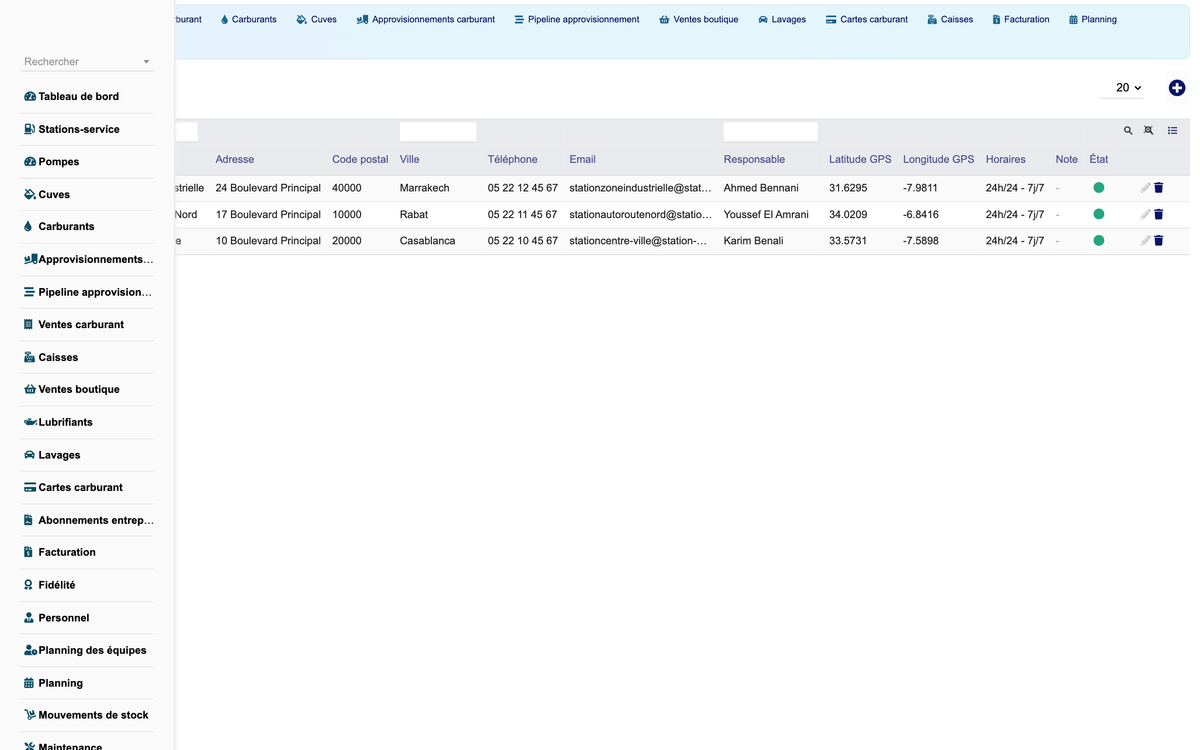Click the 17 Boulevard Principal address cell
This screenshot has width=1200, height=750.
[x=268, y=214]
